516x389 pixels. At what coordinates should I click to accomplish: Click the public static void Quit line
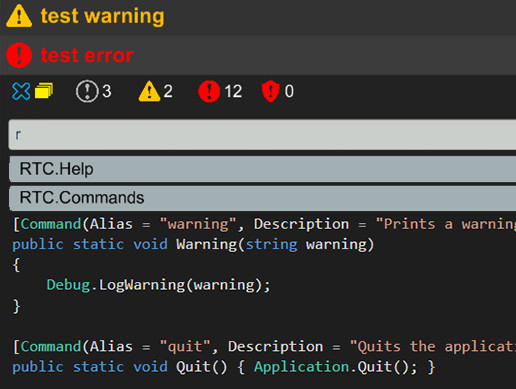pyautogui.click(x=224, y=367)
